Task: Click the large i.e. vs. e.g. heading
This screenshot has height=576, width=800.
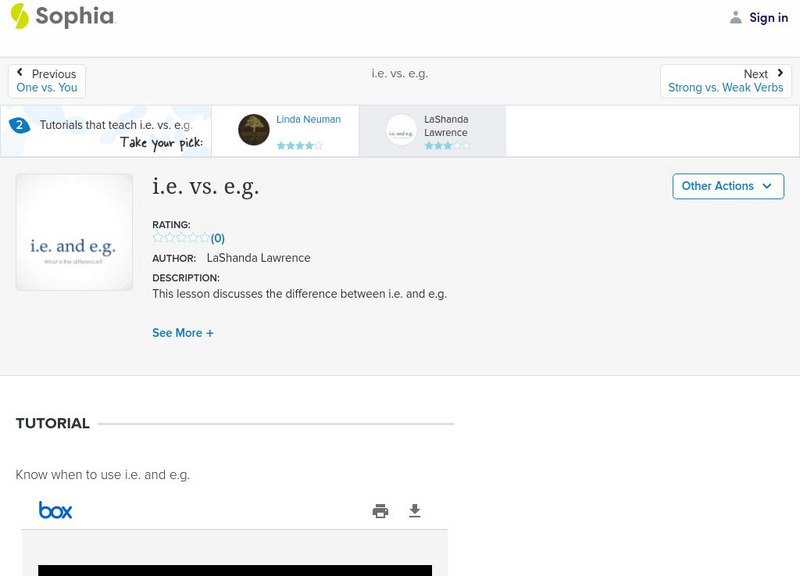Action: 206,186
